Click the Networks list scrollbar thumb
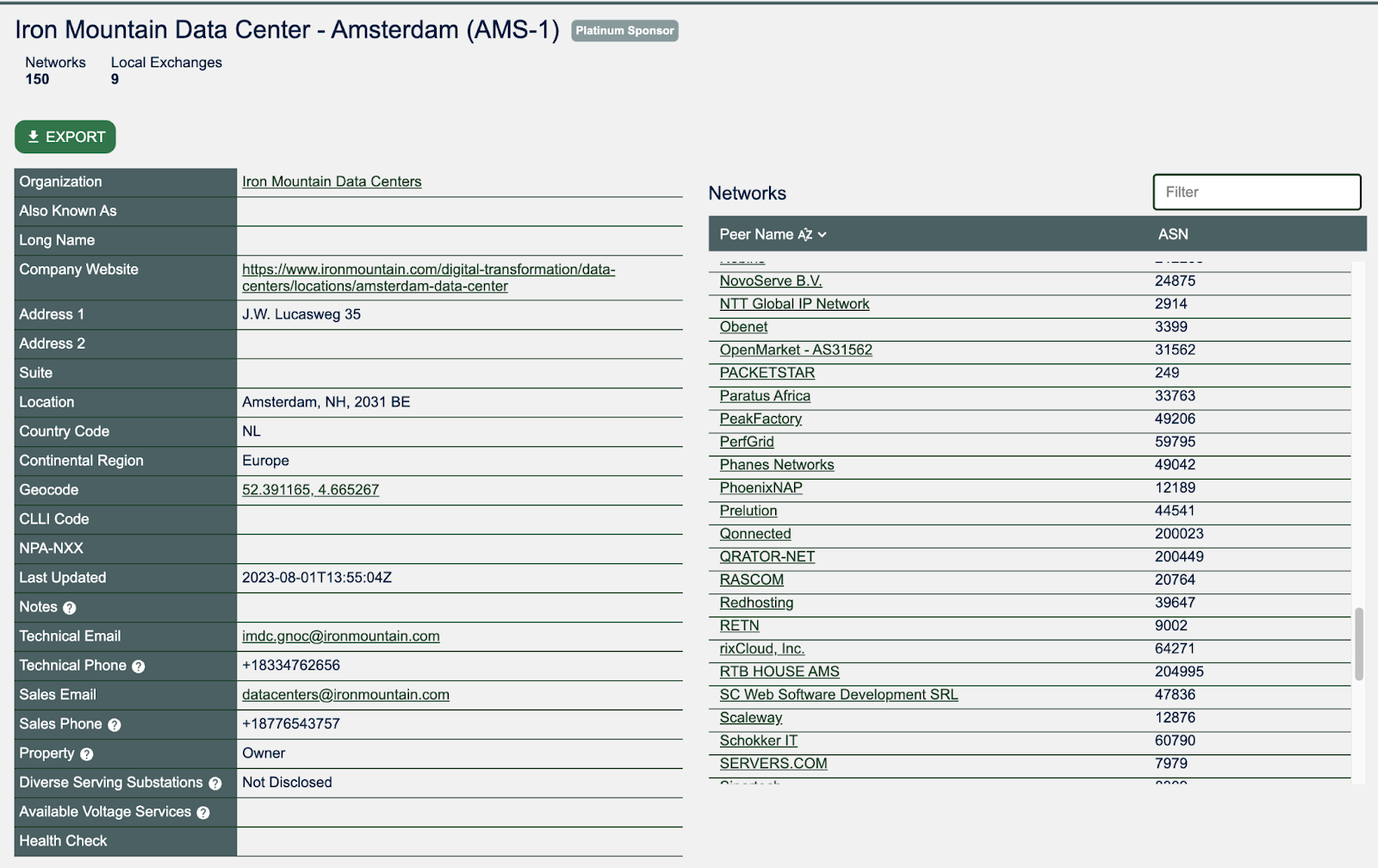Viewport: 1378px width, 868px height. [x=1359, y=644]
